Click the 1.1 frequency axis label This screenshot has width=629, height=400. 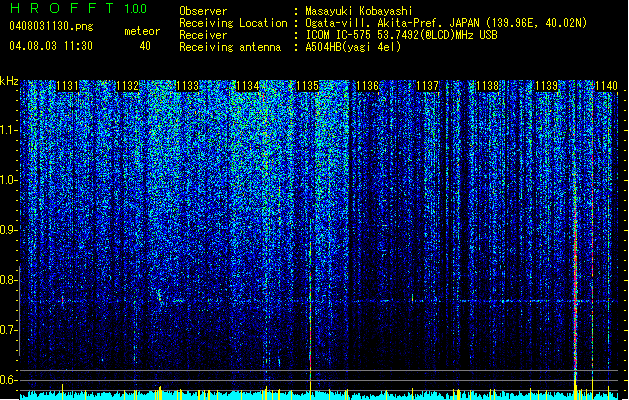point(9,130)
